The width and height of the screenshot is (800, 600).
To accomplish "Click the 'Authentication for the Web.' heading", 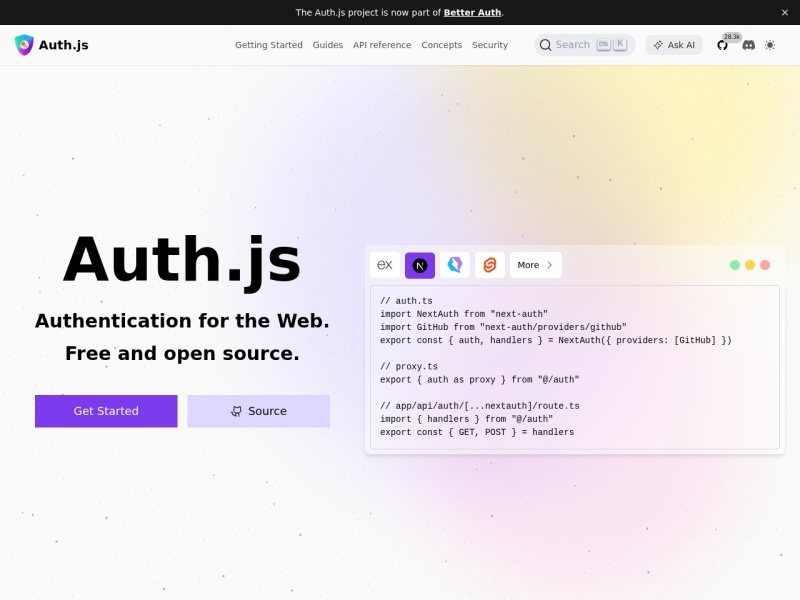I will (x=182, y=321).
